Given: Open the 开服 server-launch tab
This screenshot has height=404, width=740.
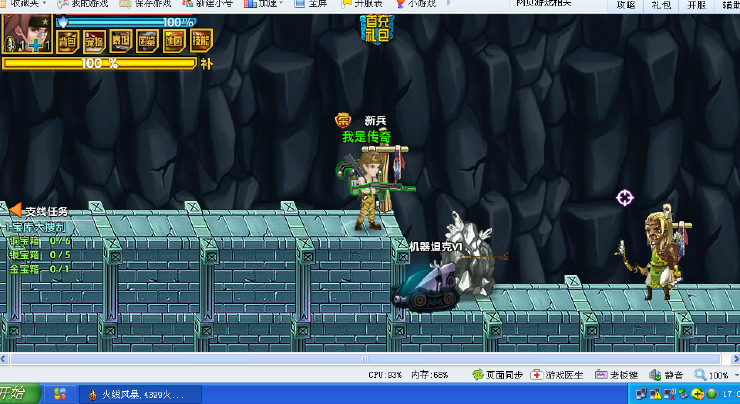Looking at the screenshot, I should pyautogui.click(x=697, y=5).
